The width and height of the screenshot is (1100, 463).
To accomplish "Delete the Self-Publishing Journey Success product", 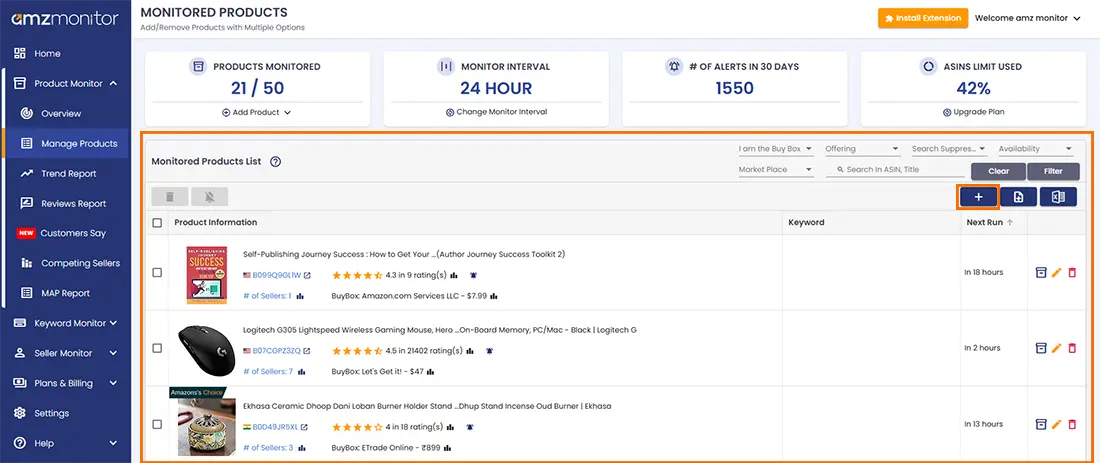I will [x=1072, y=272].
